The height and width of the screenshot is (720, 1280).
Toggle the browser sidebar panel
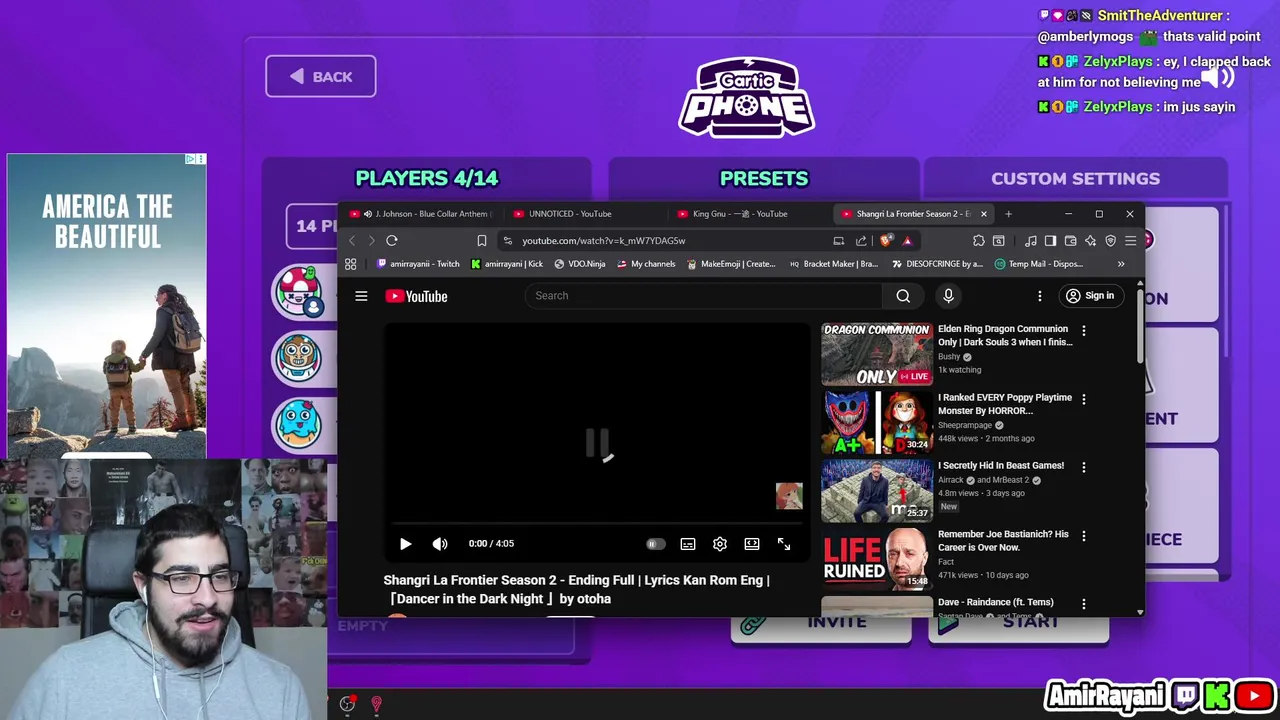(x=1050, y=241)
